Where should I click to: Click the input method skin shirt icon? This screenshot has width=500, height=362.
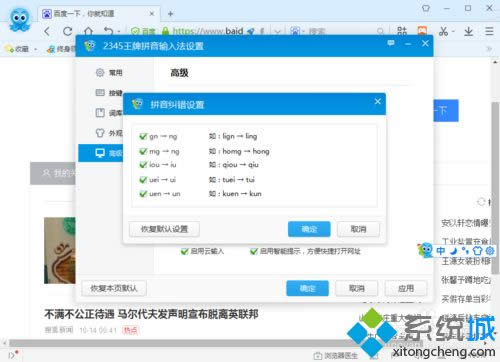click(477, 250)
